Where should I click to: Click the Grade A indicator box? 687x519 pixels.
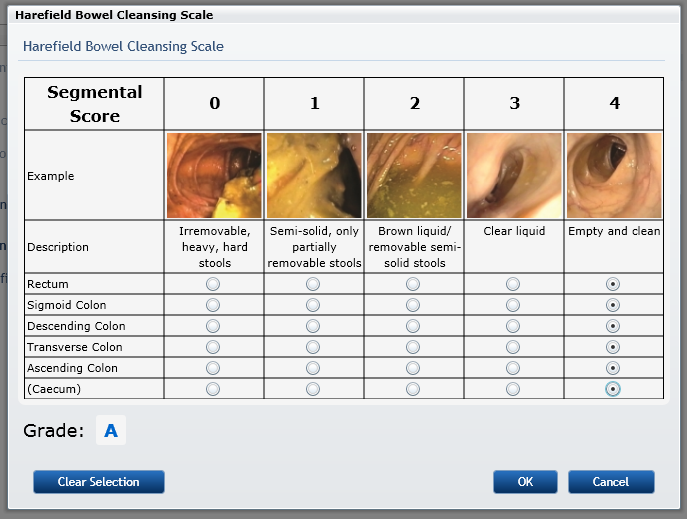click(x=111, y=430)
